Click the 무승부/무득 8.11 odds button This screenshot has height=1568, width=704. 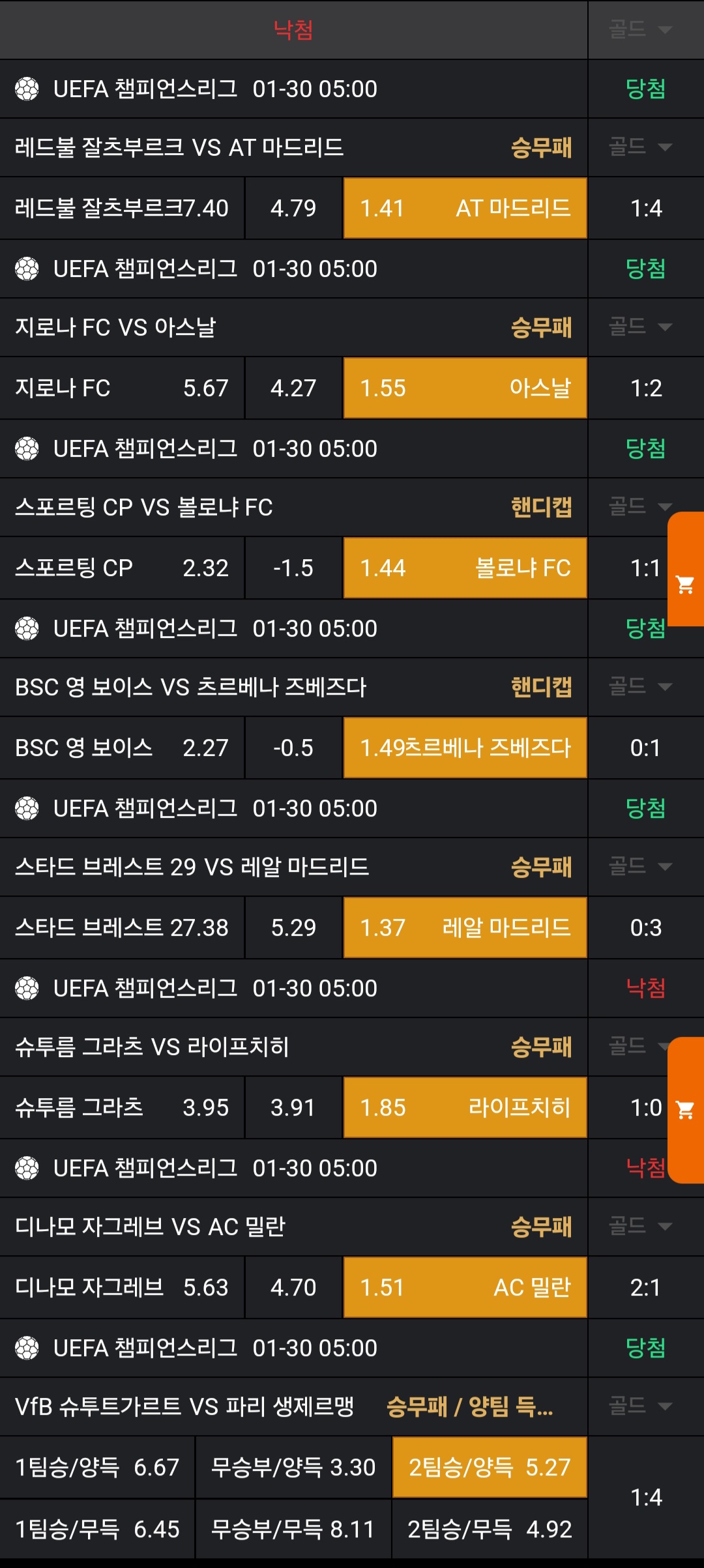pyautogui.click(x=293, y=1529)
